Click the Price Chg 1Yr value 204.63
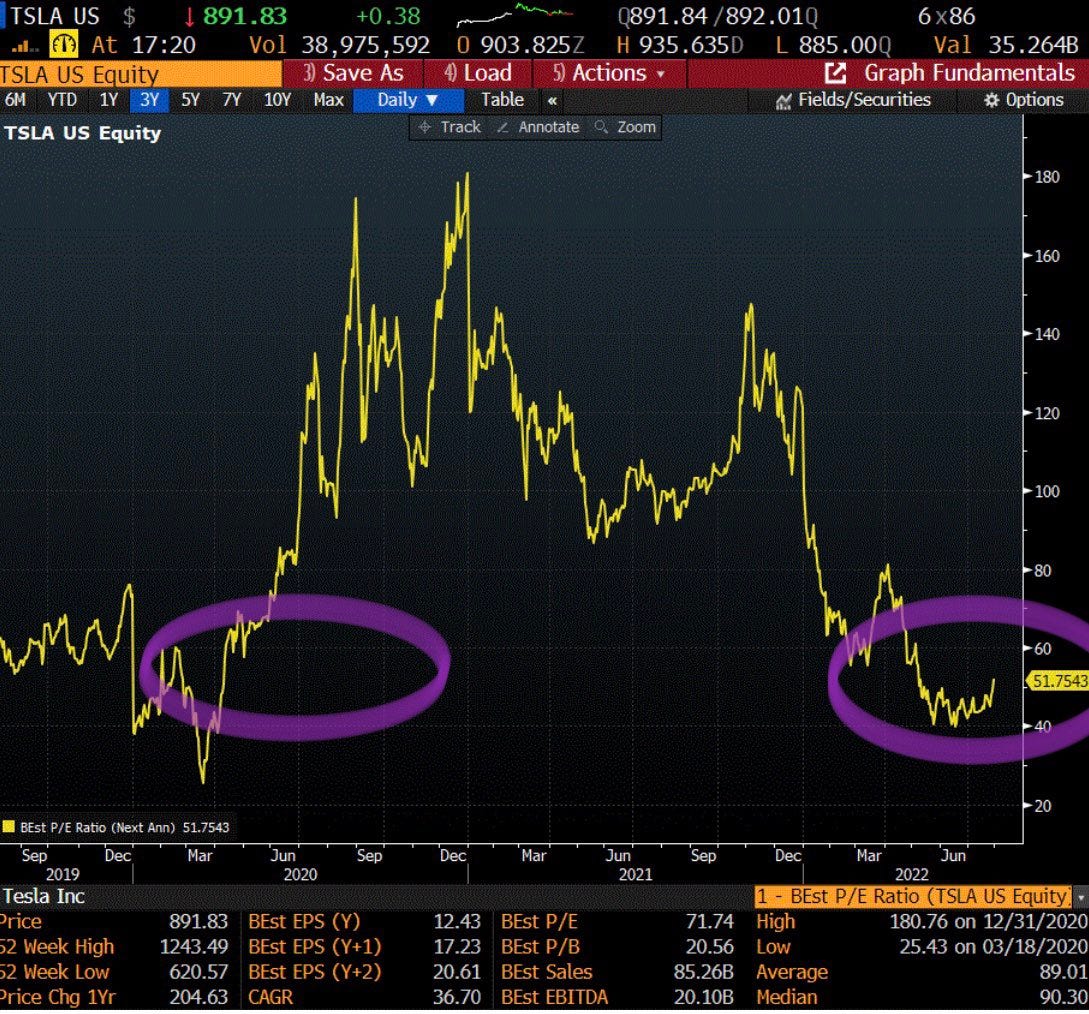This screenshot has height=1014, width=1089. 199,997
